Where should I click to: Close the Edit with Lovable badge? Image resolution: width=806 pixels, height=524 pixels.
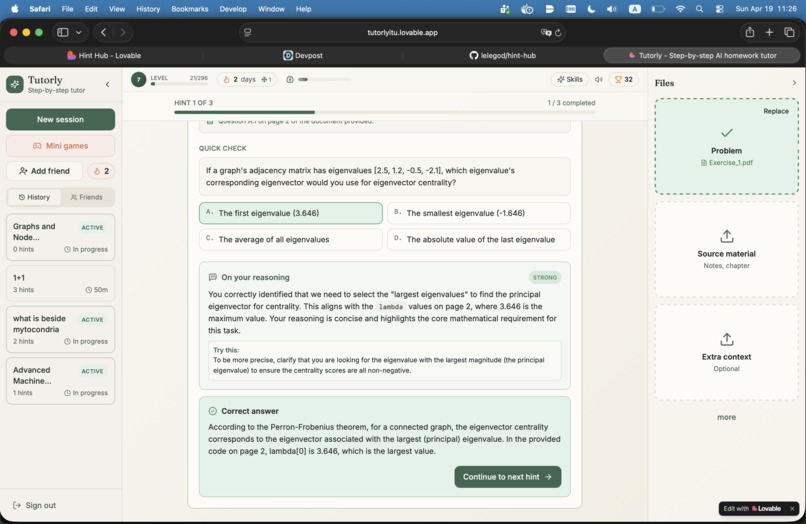tap(792, 509)
